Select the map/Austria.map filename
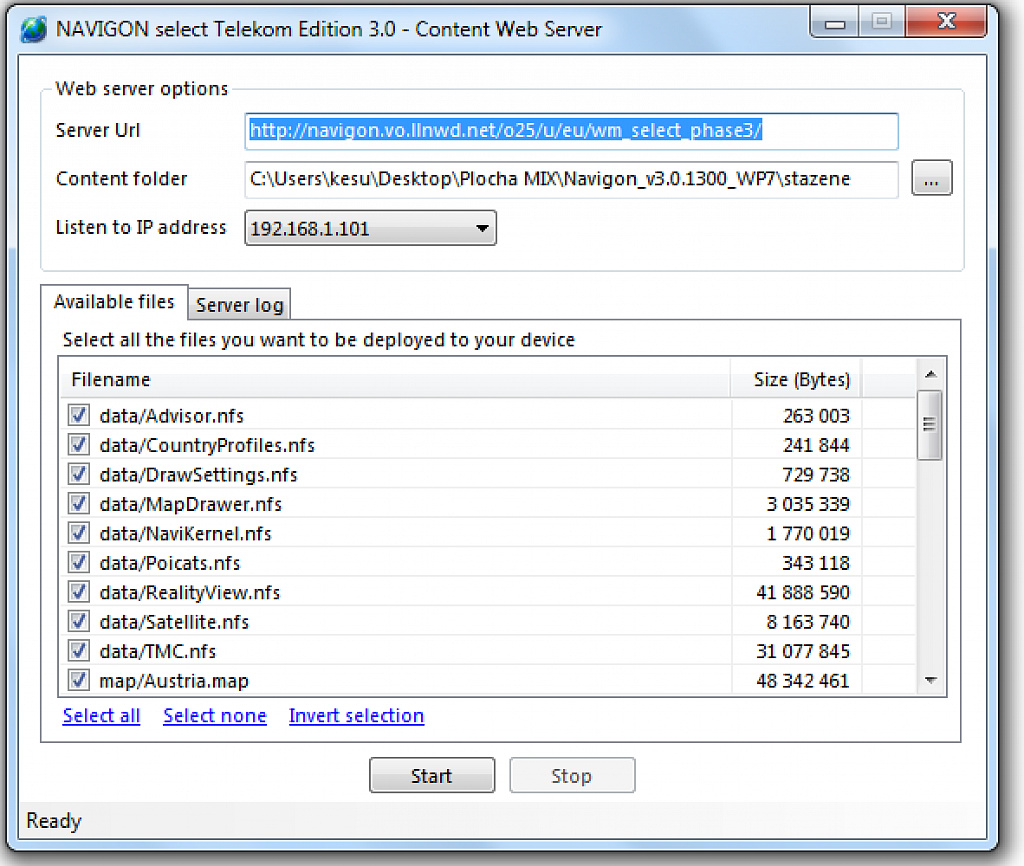Viewport: 1024px width, 866px height. pos(174,681)
